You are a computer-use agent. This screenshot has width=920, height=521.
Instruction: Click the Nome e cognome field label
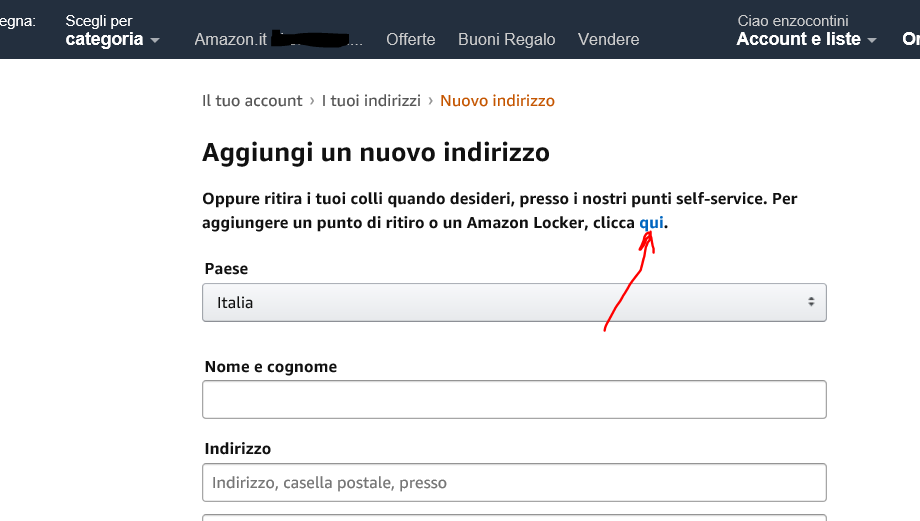pyautogui.click(x=270, y=367)
